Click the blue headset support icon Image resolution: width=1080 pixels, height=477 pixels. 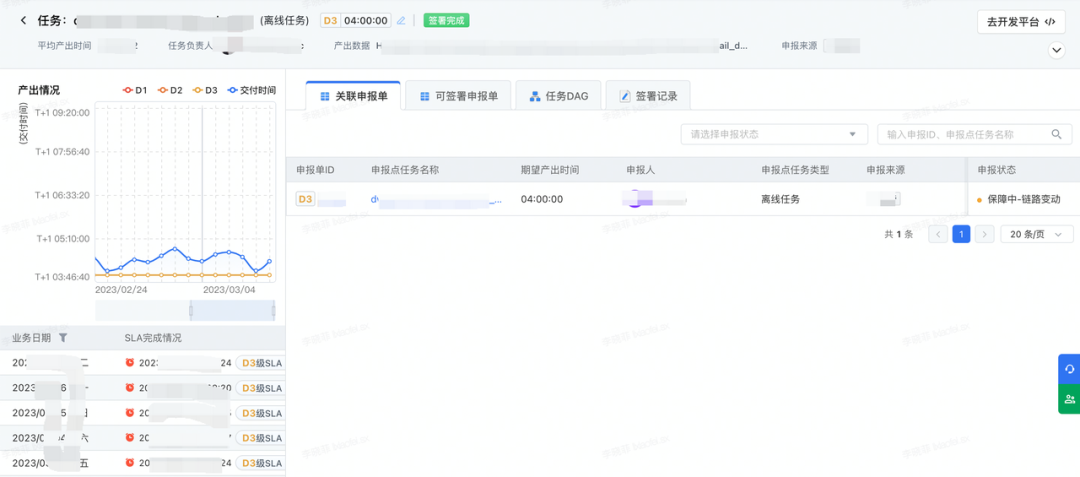(1069, 370)
